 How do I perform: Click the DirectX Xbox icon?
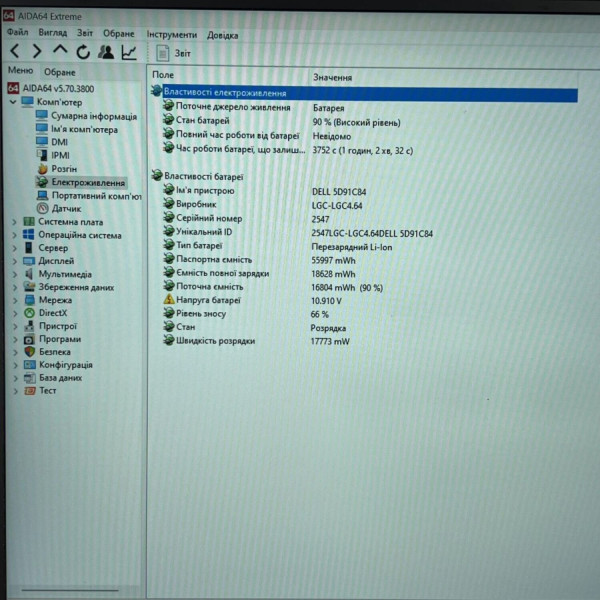coord(29,313)
